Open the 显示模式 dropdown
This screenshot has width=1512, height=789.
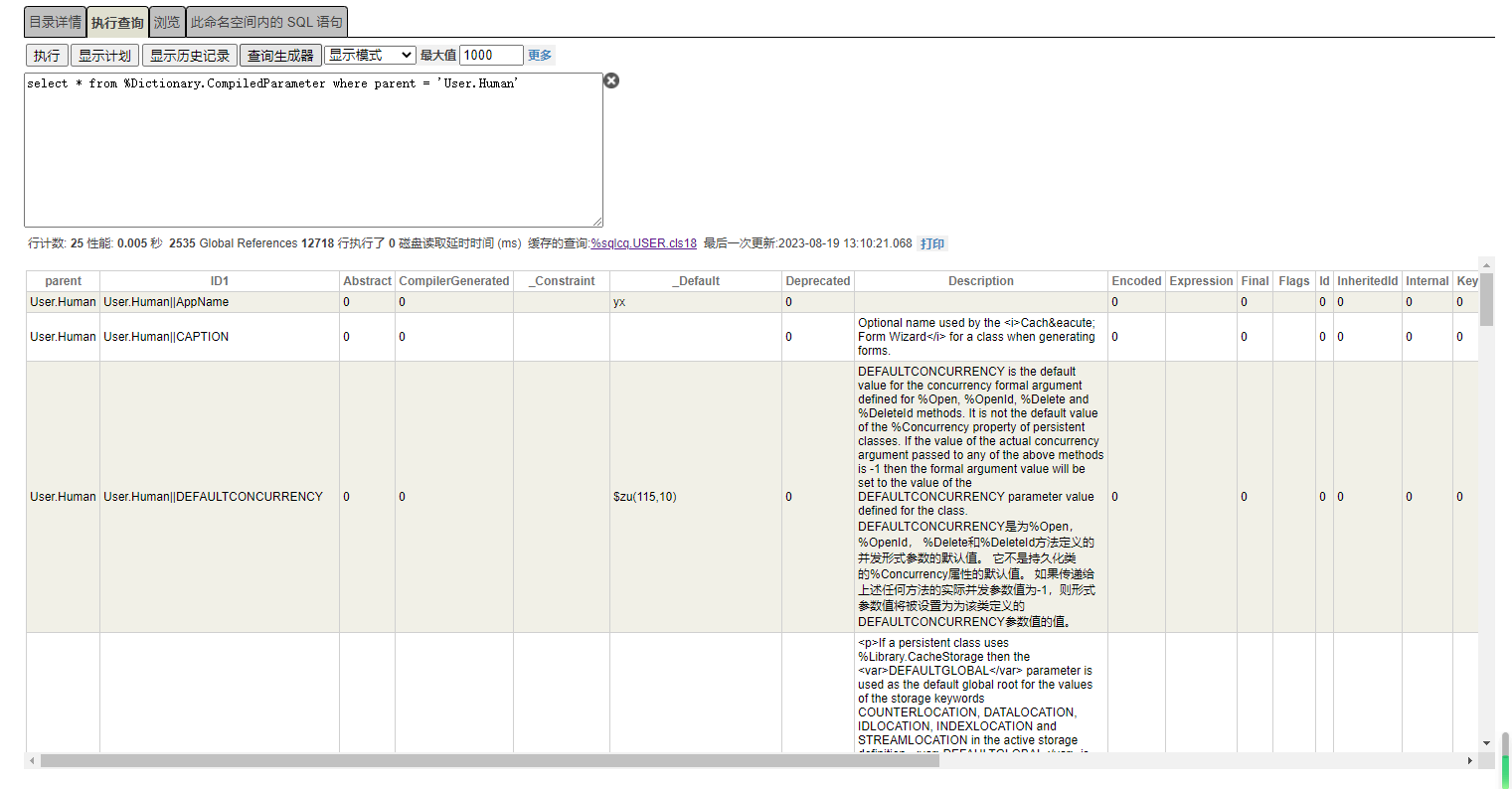(x=370, y=56)
